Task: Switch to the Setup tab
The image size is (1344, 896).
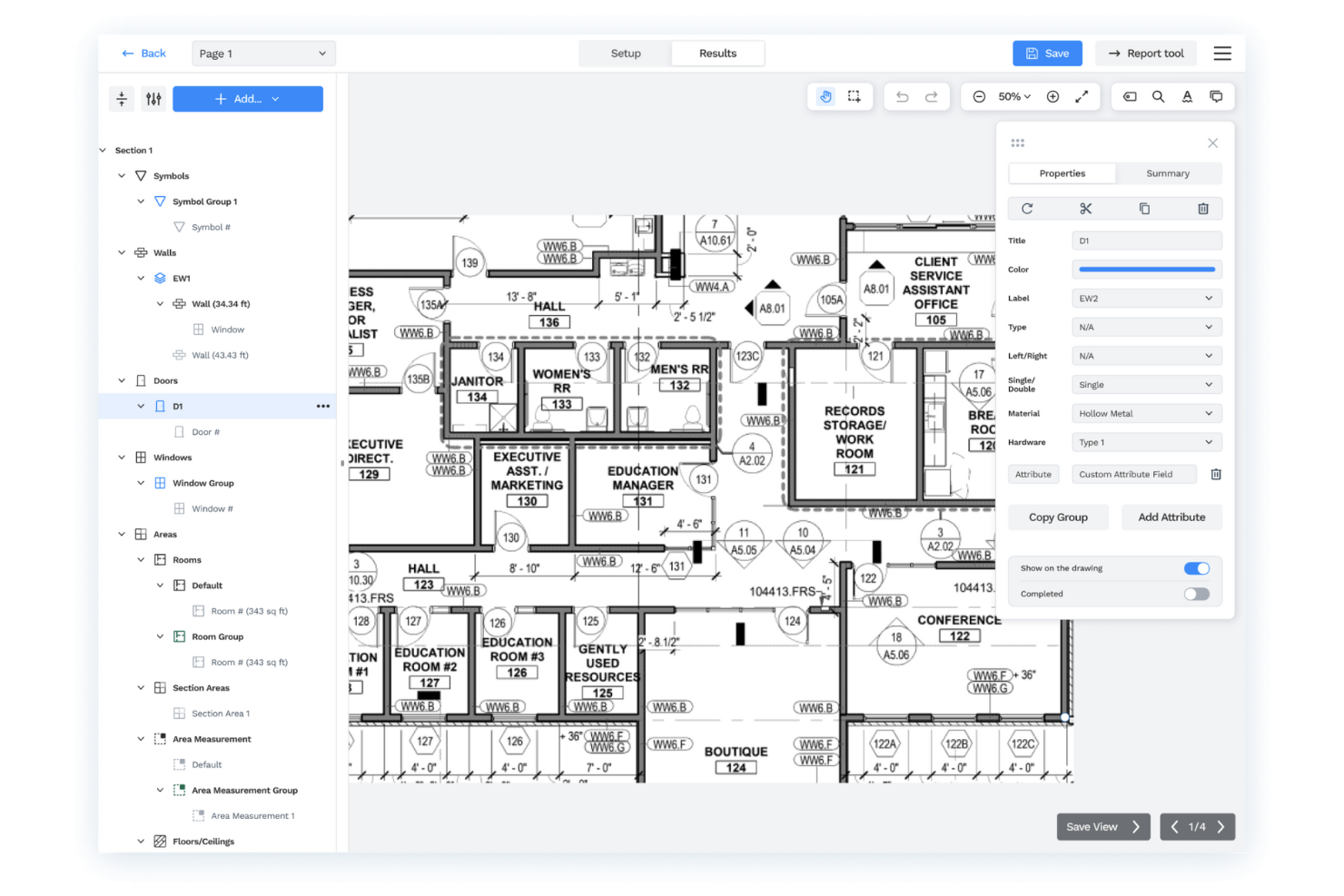Action: point(626,54)
